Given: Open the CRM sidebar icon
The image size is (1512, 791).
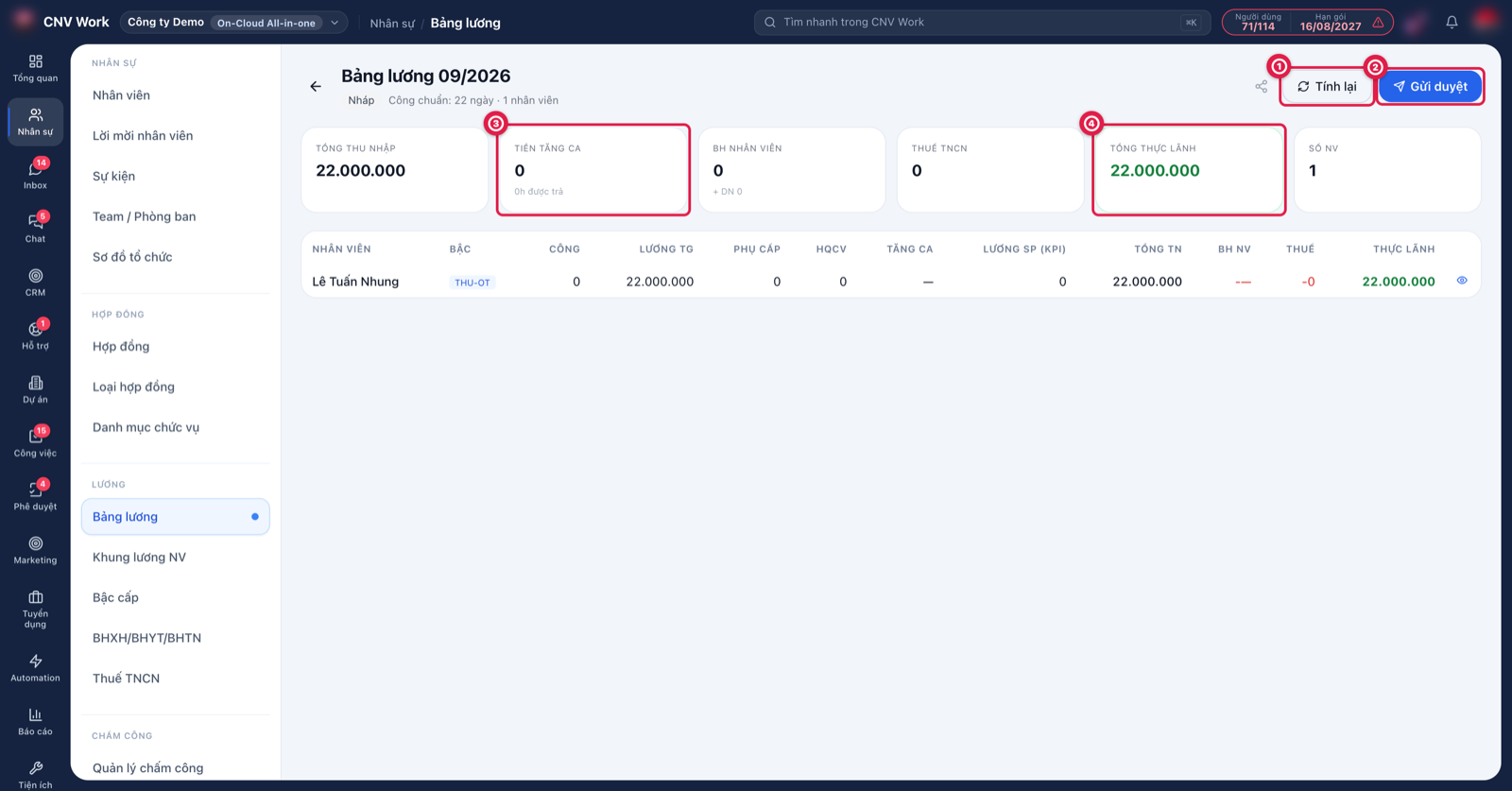Looking at the screenshot, I should click(35, 283).
